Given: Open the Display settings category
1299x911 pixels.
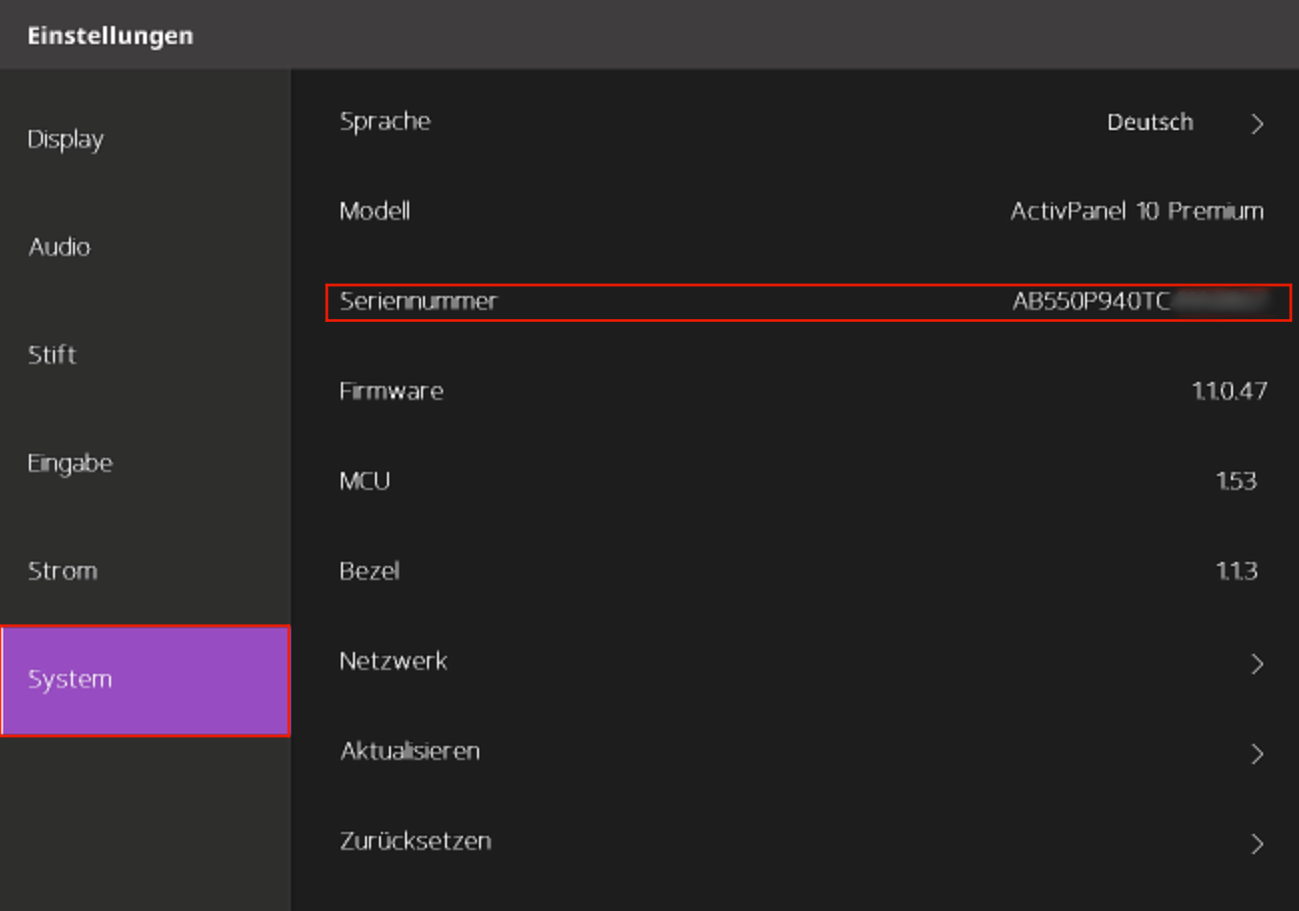Looking at the screenshot, I should tap(145, 139).
